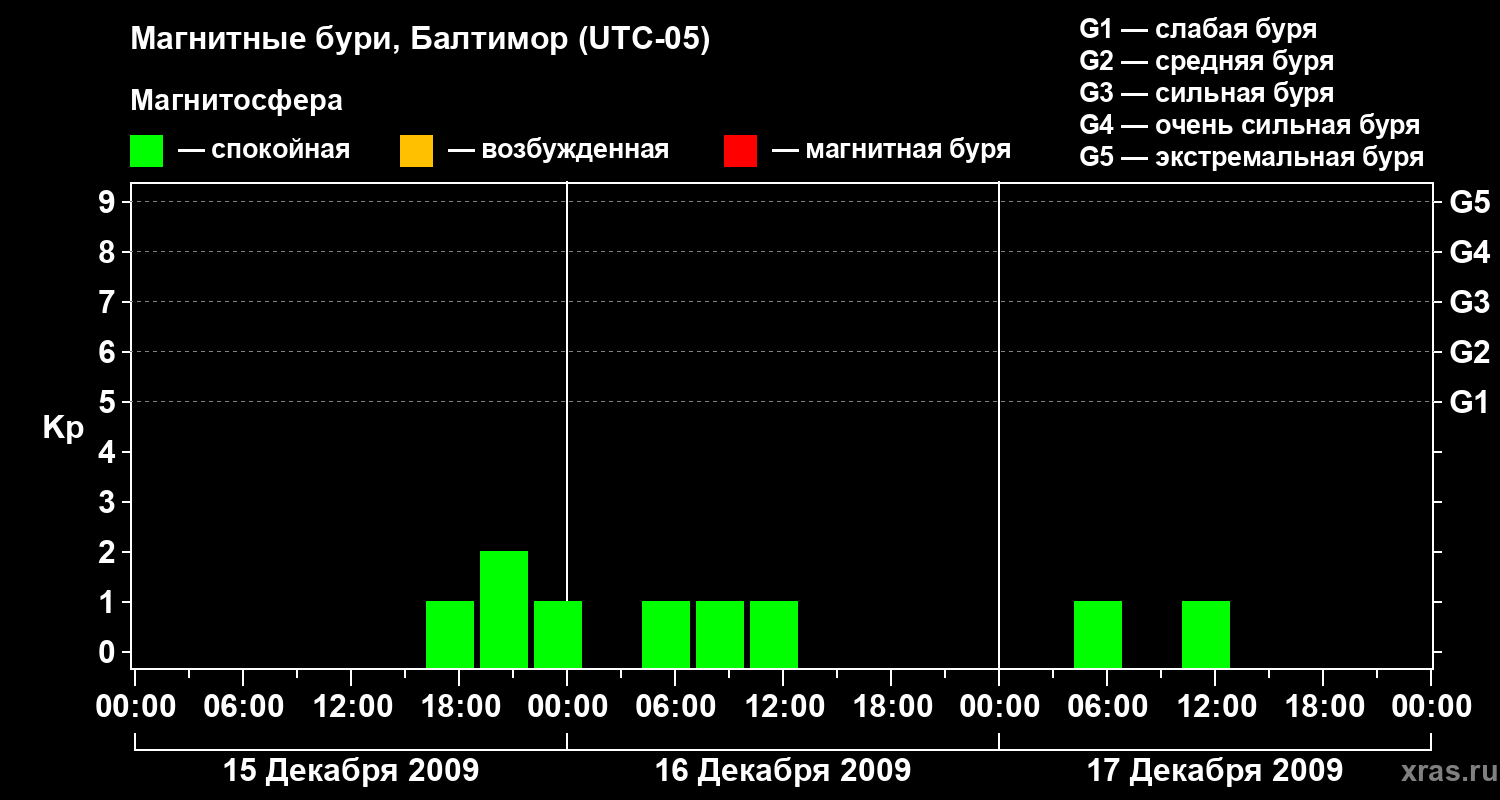Screen dimensions: 1500x800
Task: Click the '16 Декабря 2009' date label
Action: (782, 771)
